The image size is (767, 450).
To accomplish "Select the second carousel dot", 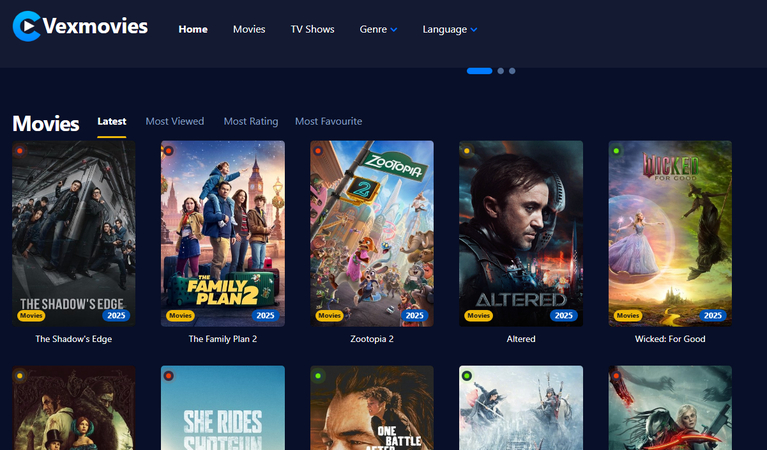I will click(500, 71).
